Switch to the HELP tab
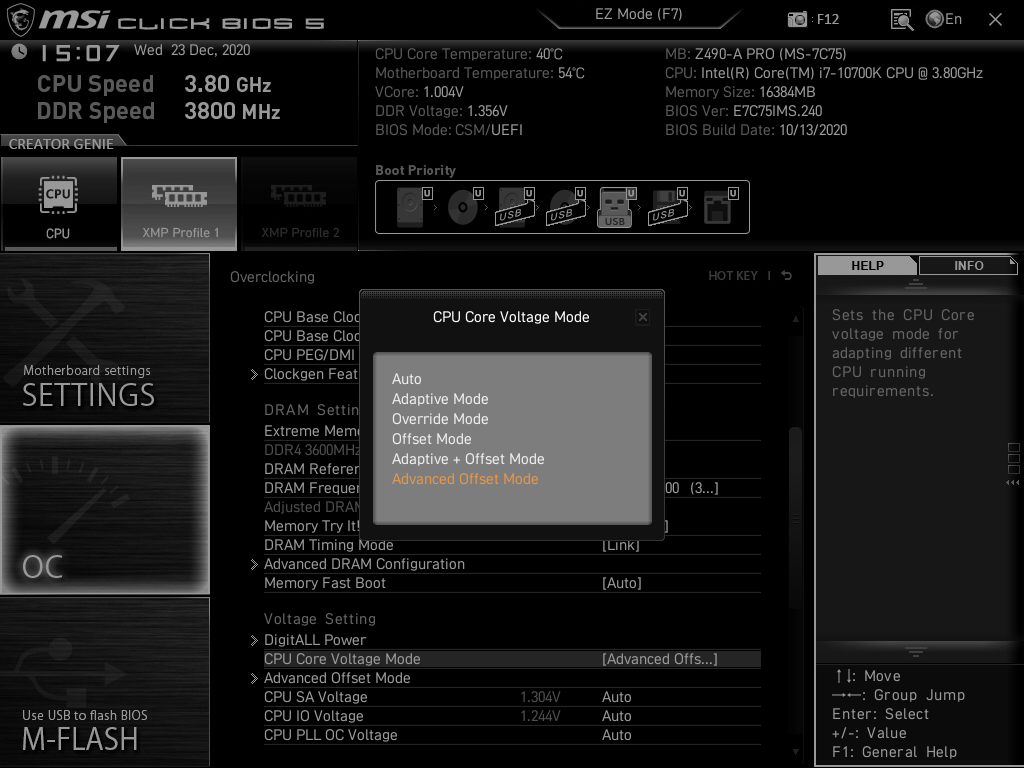 point(867,265)
